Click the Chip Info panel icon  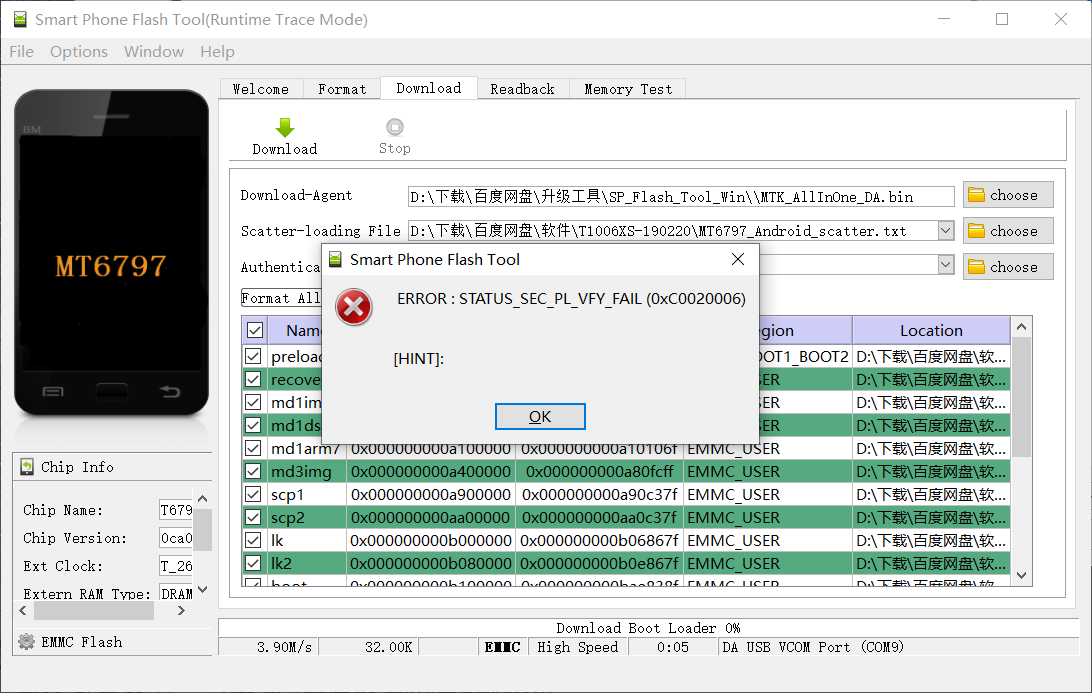point(26,467)
